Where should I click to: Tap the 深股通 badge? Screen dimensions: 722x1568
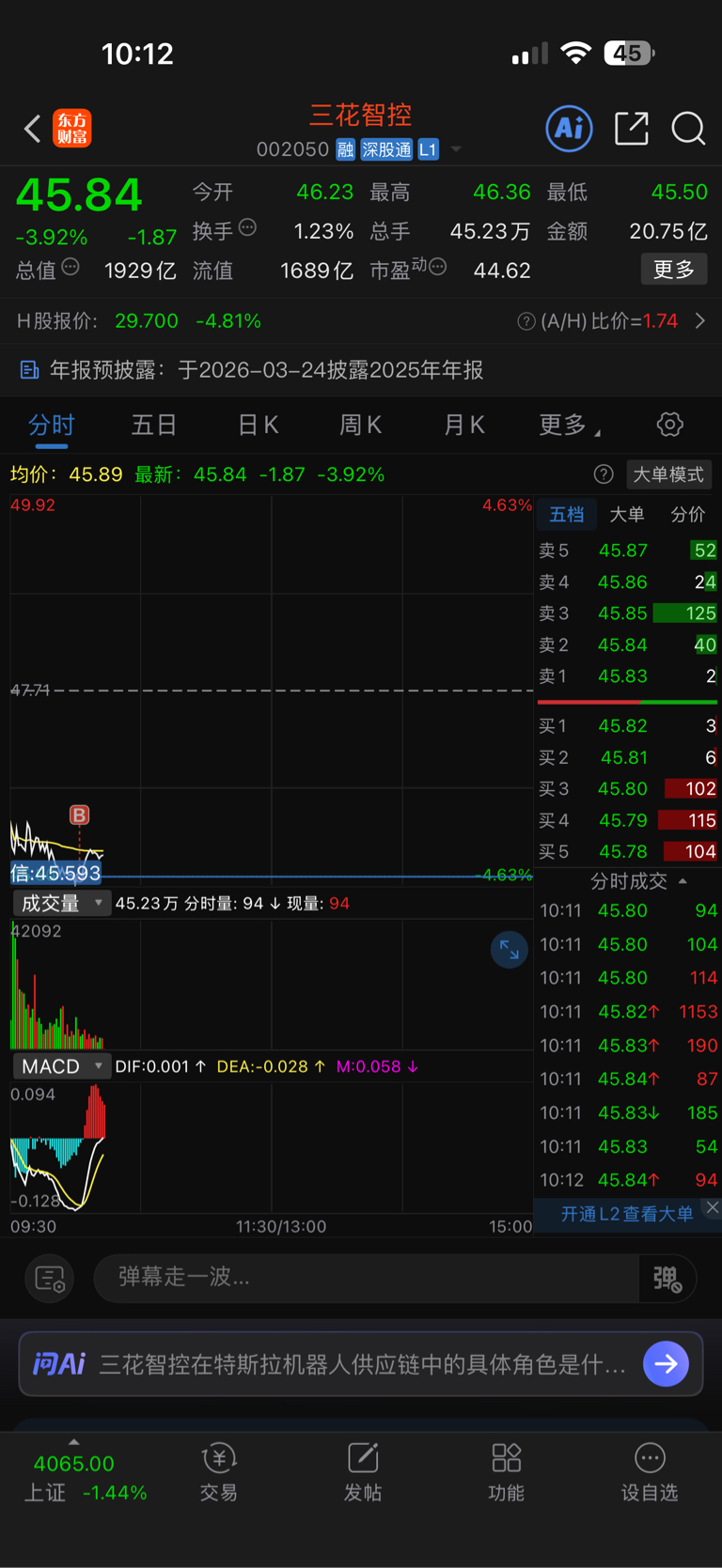(x=386, y=149)
